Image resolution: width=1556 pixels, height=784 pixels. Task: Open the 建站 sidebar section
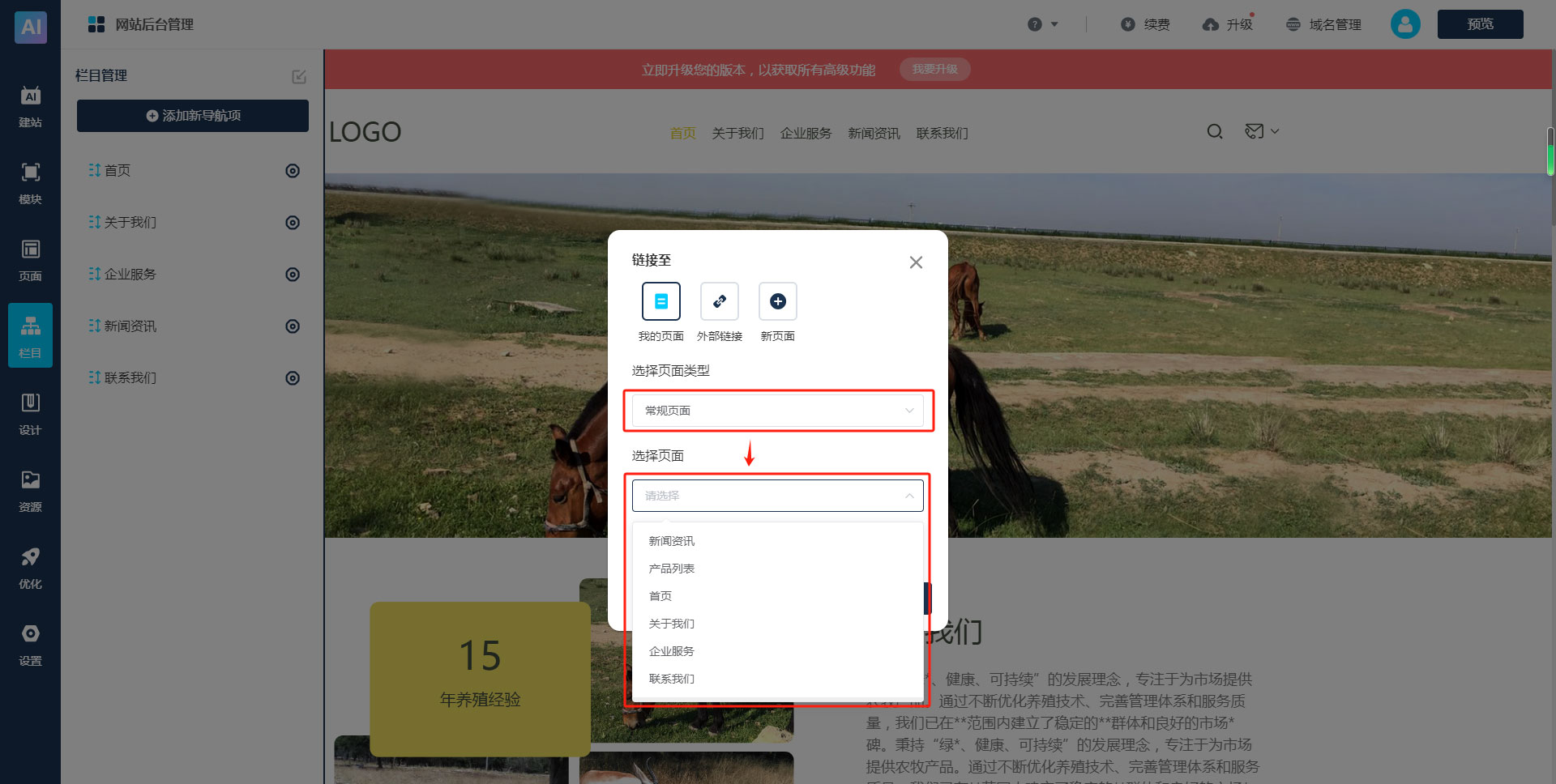[x=30, y=107]
